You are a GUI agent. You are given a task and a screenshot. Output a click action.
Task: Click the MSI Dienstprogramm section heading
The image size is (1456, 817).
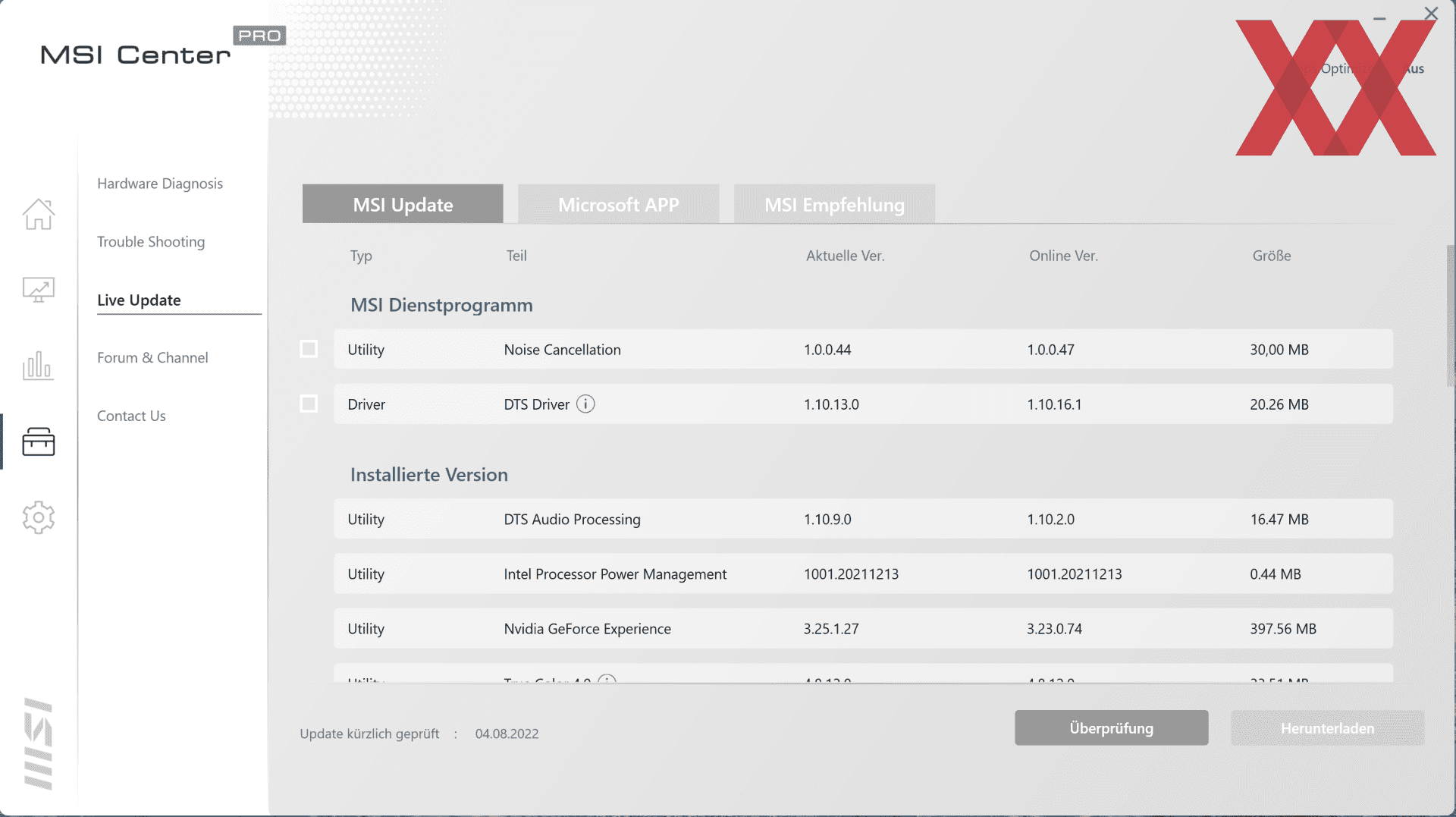click(441, 305)
